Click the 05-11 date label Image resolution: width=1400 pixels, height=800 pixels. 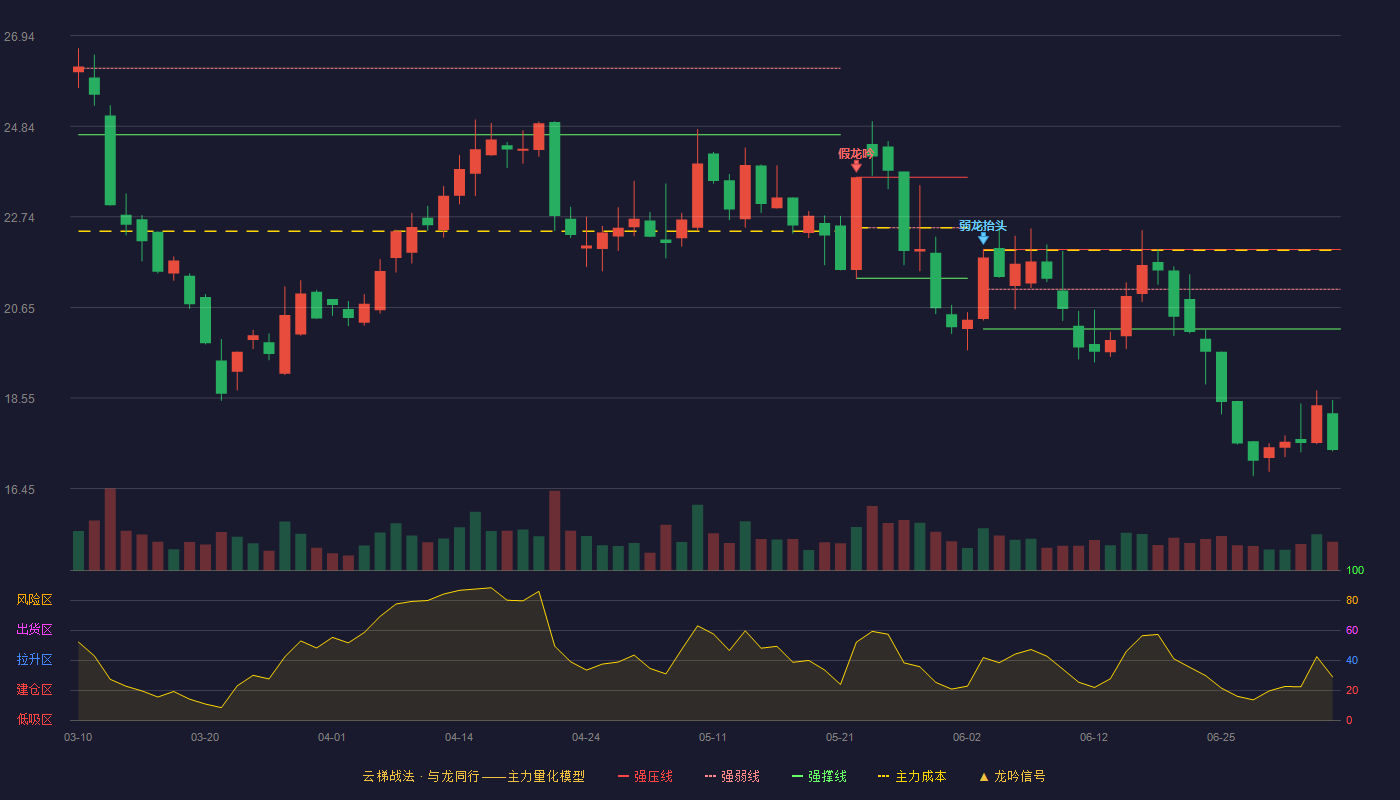pos(713,737)
